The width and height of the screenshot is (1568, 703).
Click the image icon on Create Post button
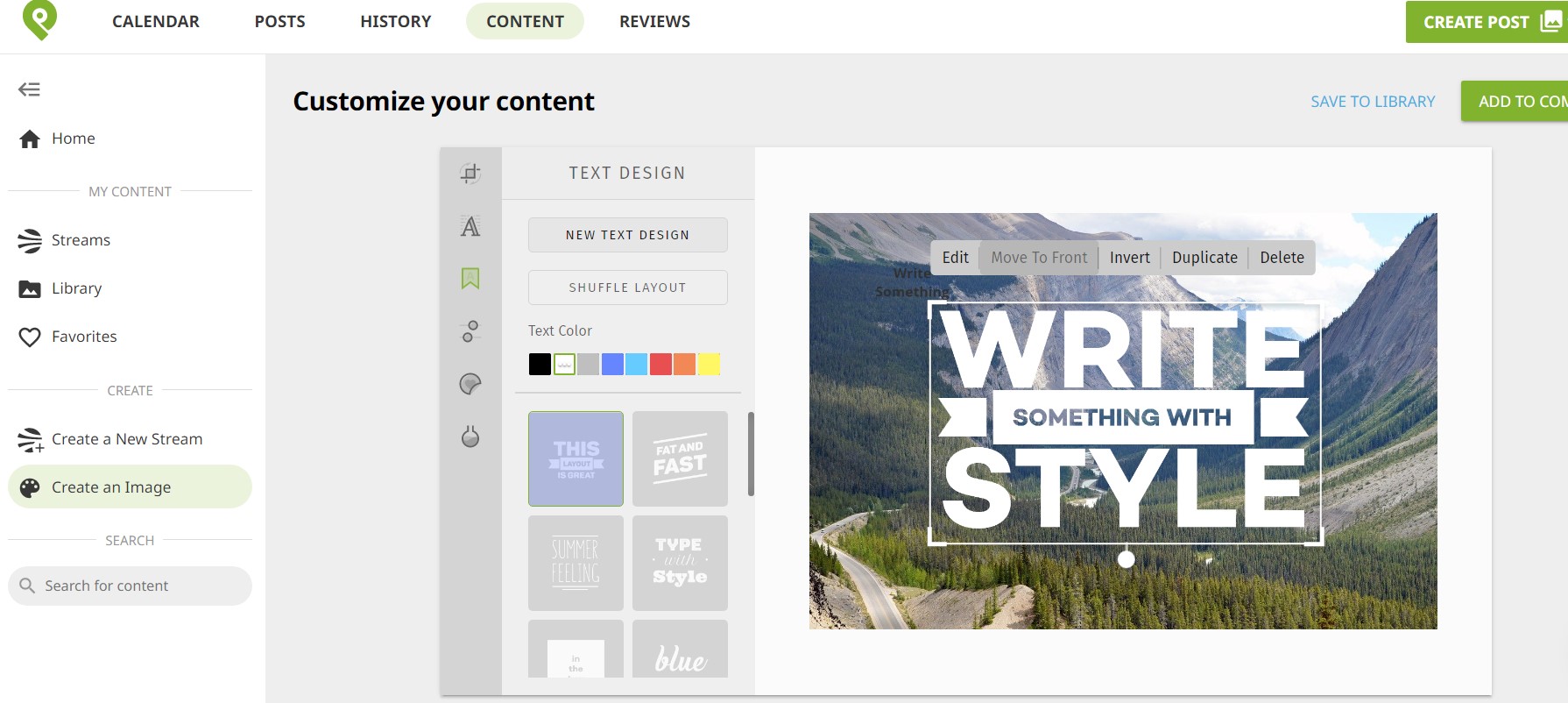pos(1551,22)
